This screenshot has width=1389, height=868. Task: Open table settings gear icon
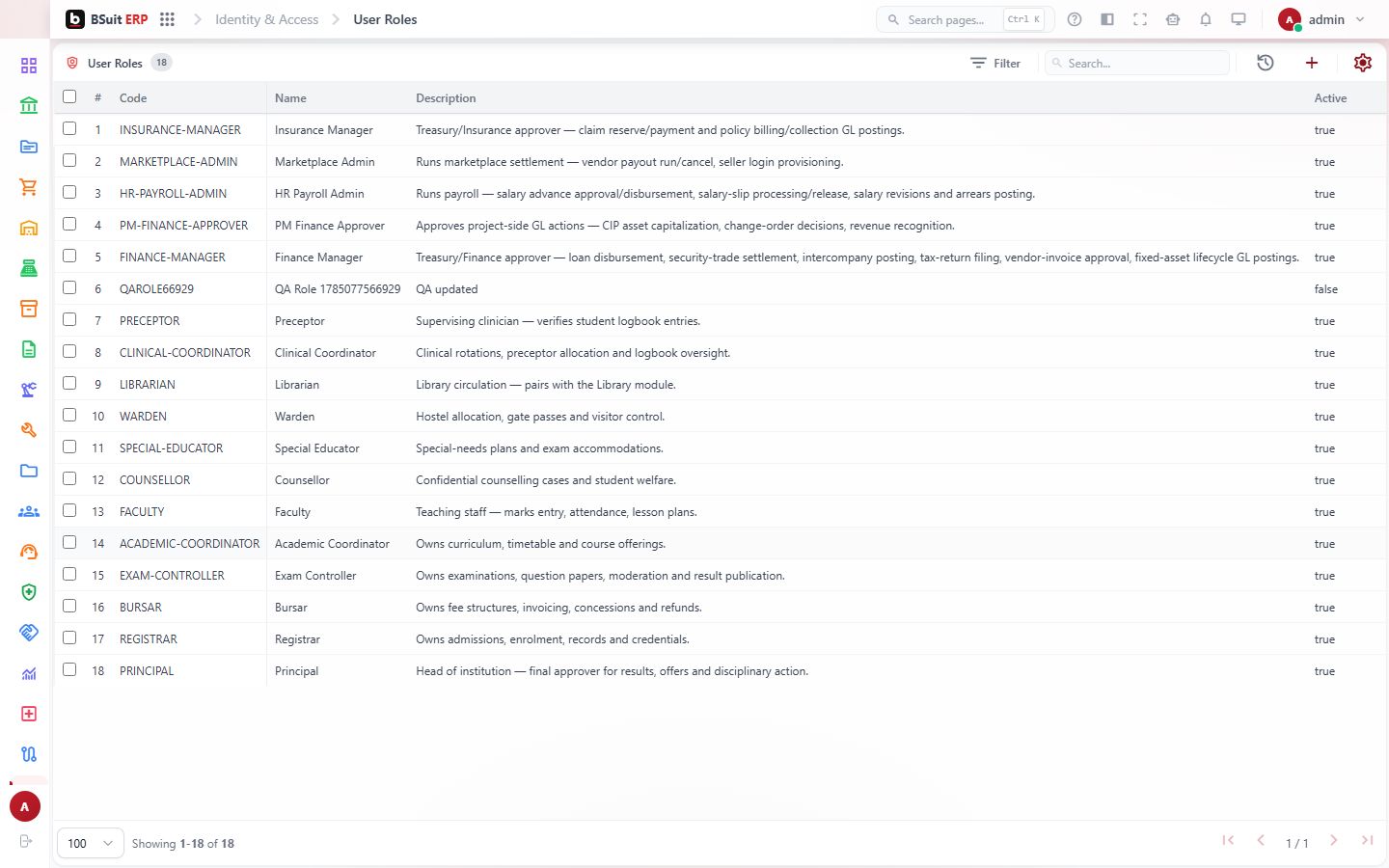point(1363,63)
